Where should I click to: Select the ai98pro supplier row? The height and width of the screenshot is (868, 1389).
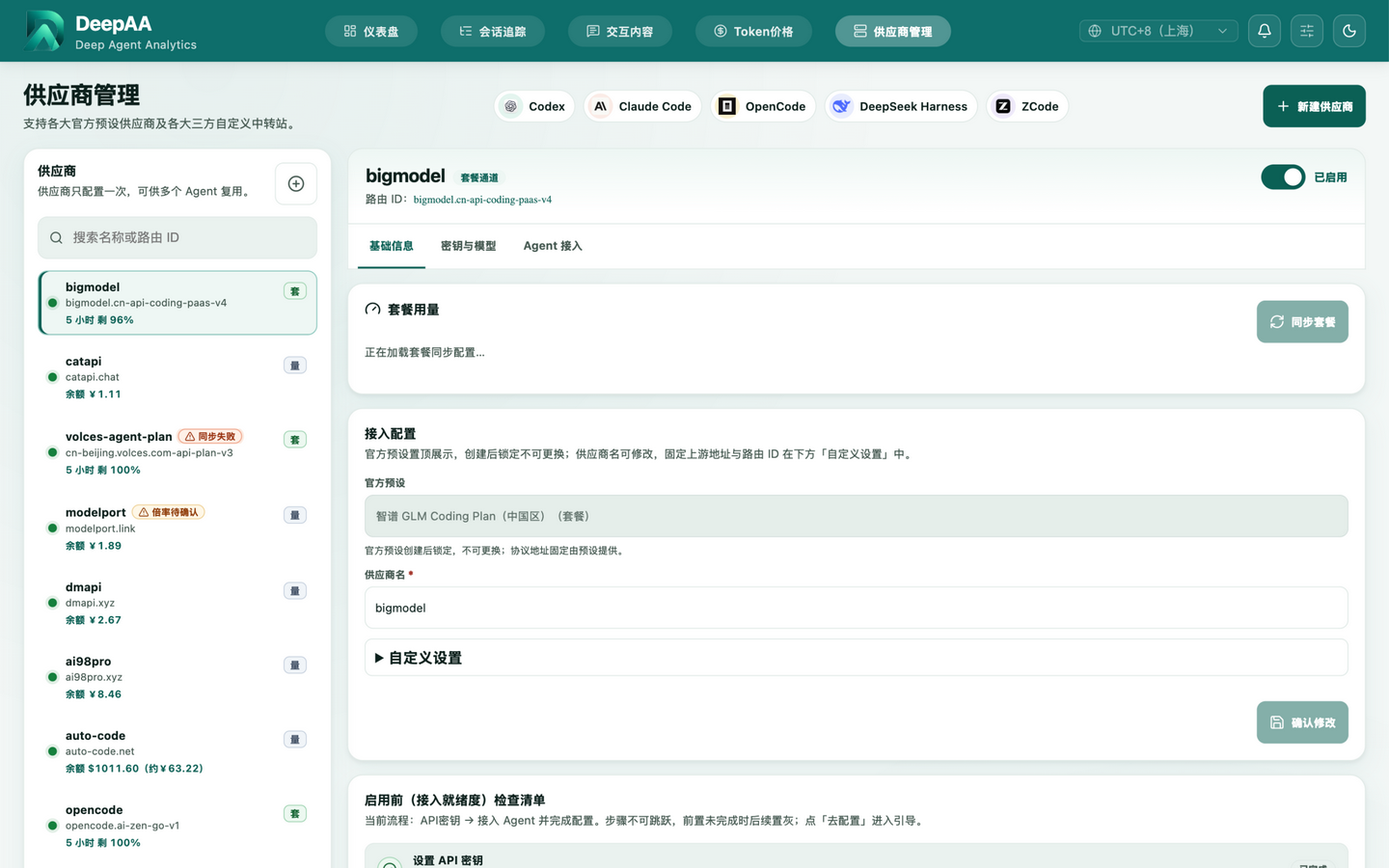click(177, 677)
